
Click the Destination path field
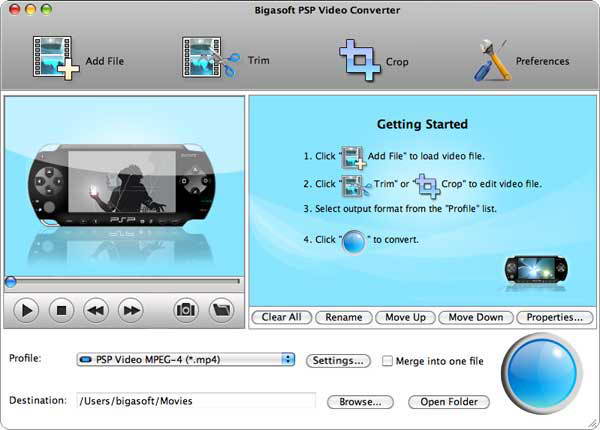pos(196,401)
